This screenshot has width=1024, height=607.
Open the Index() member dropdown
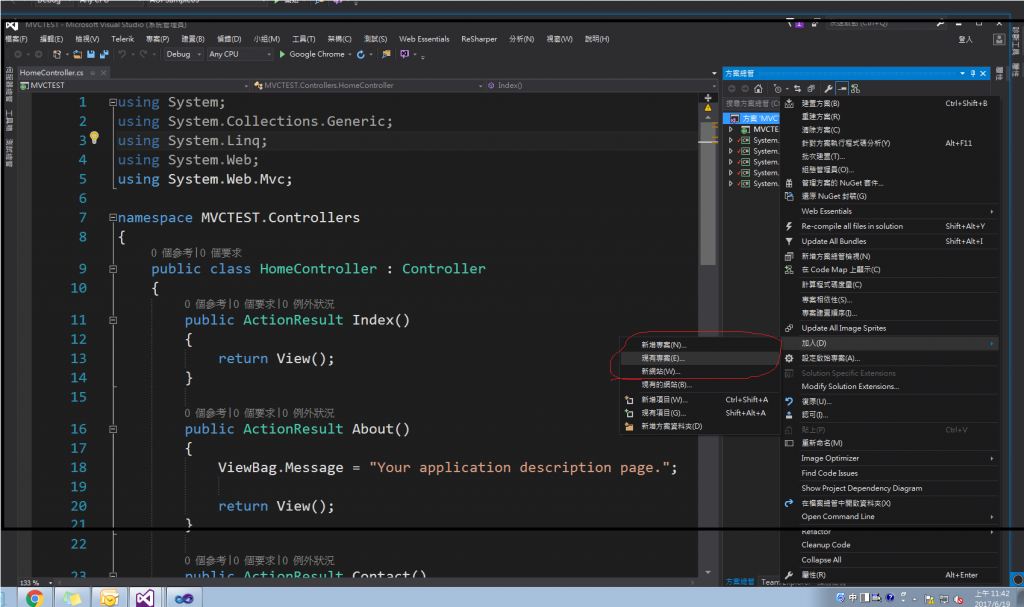pyautogui.click(x=601, y=85)
